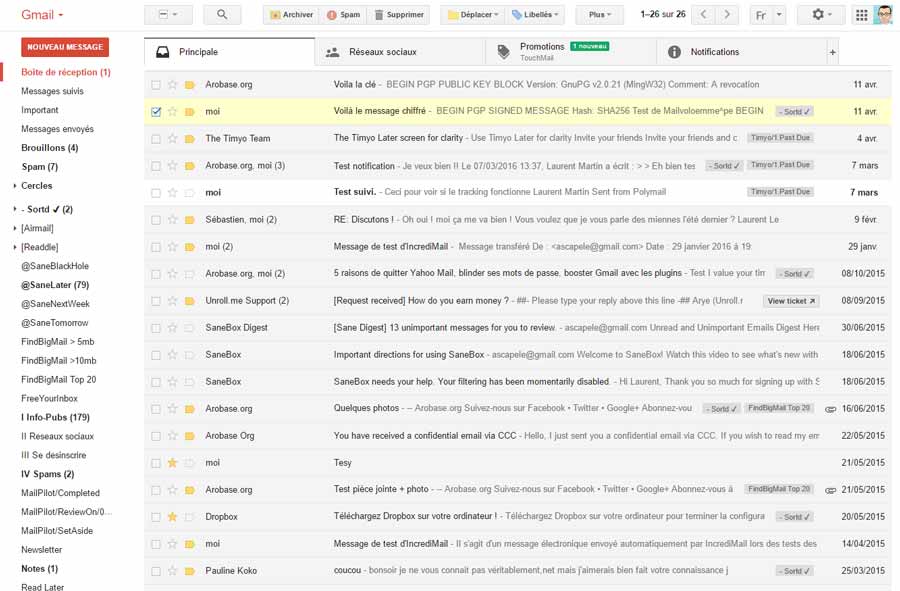Star the Unroll.me Support email
Viewport: 900px width, 591px height.
pyautogui.click(x=172, y=301)
